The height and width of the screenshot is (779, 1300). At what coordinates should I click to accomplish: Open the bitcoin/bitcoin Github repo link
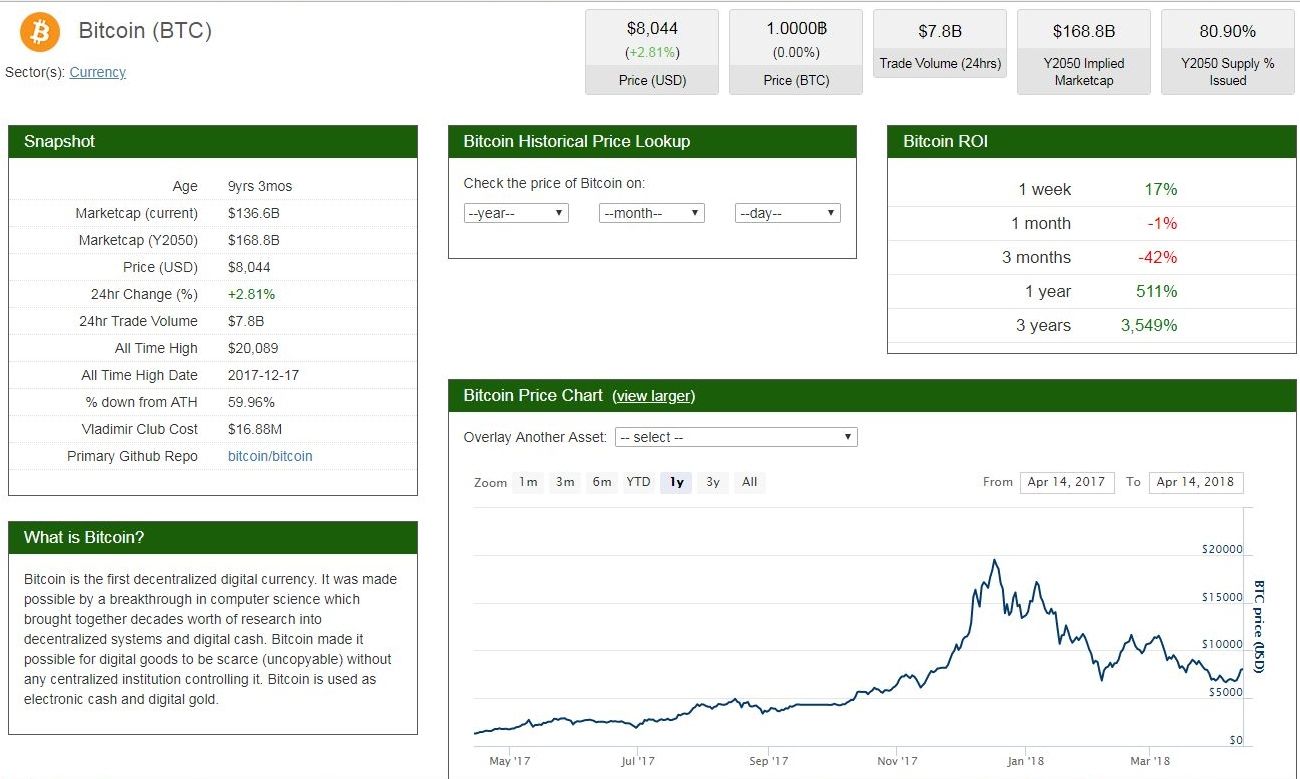270,456
